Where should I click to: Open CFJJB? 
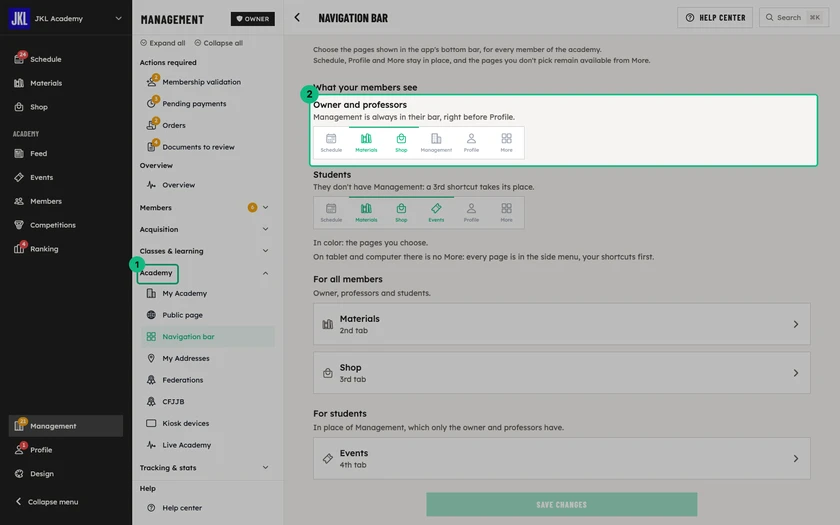[208, 401]
